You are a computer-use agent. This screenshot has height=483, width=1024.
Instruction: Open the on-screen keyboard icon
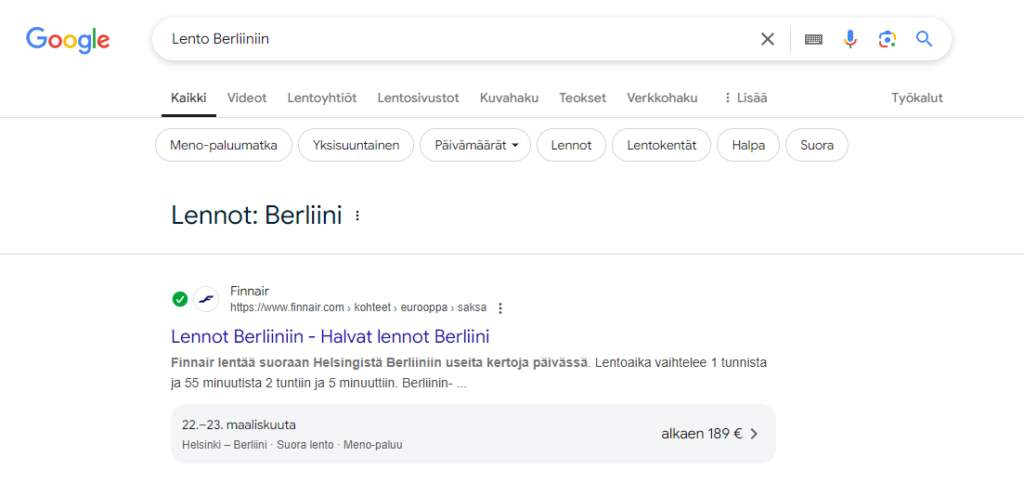point(813,39)
